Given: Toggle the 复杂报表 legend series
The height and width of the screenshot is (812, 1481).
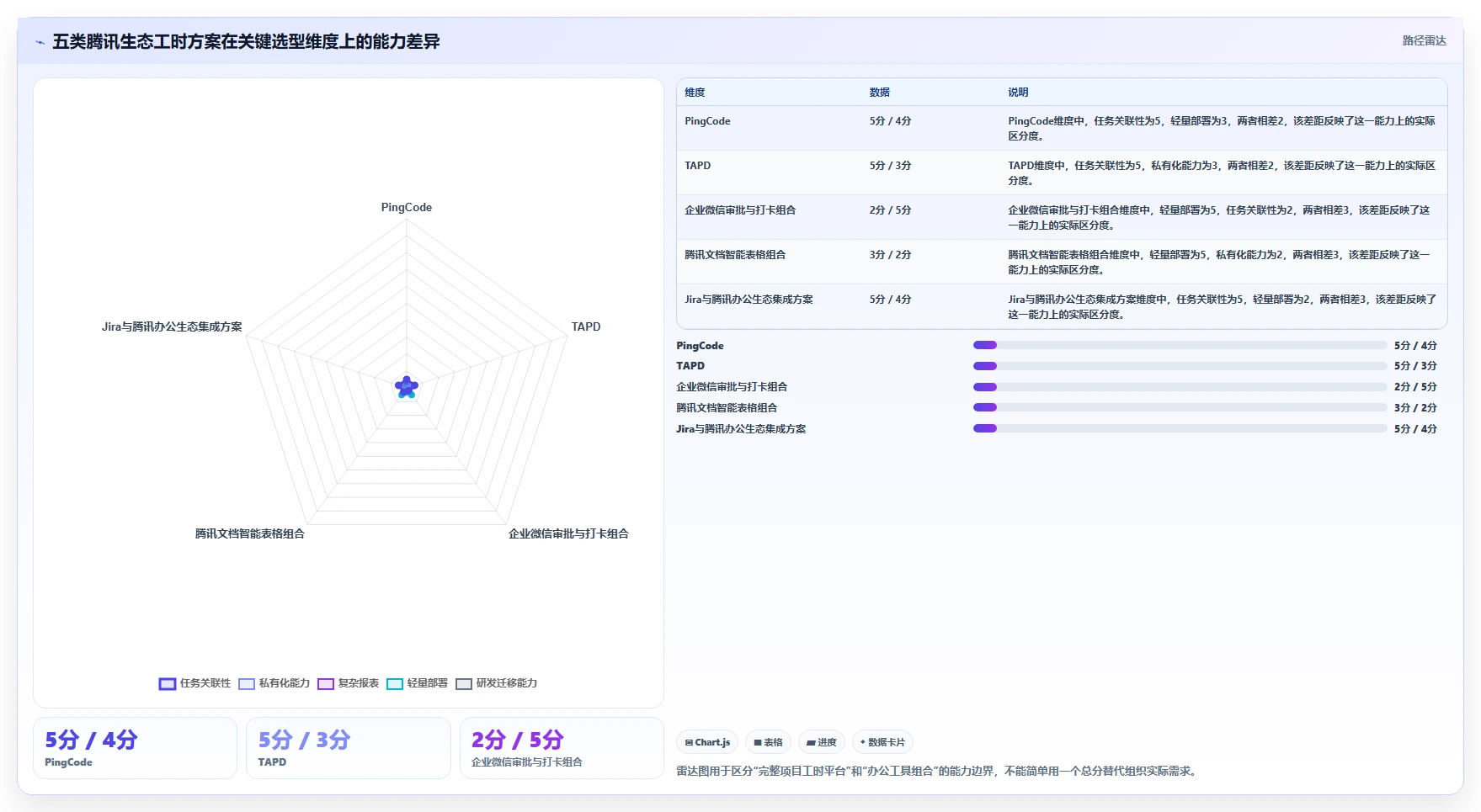Looking at the screenshot, I should click(349, 683).
